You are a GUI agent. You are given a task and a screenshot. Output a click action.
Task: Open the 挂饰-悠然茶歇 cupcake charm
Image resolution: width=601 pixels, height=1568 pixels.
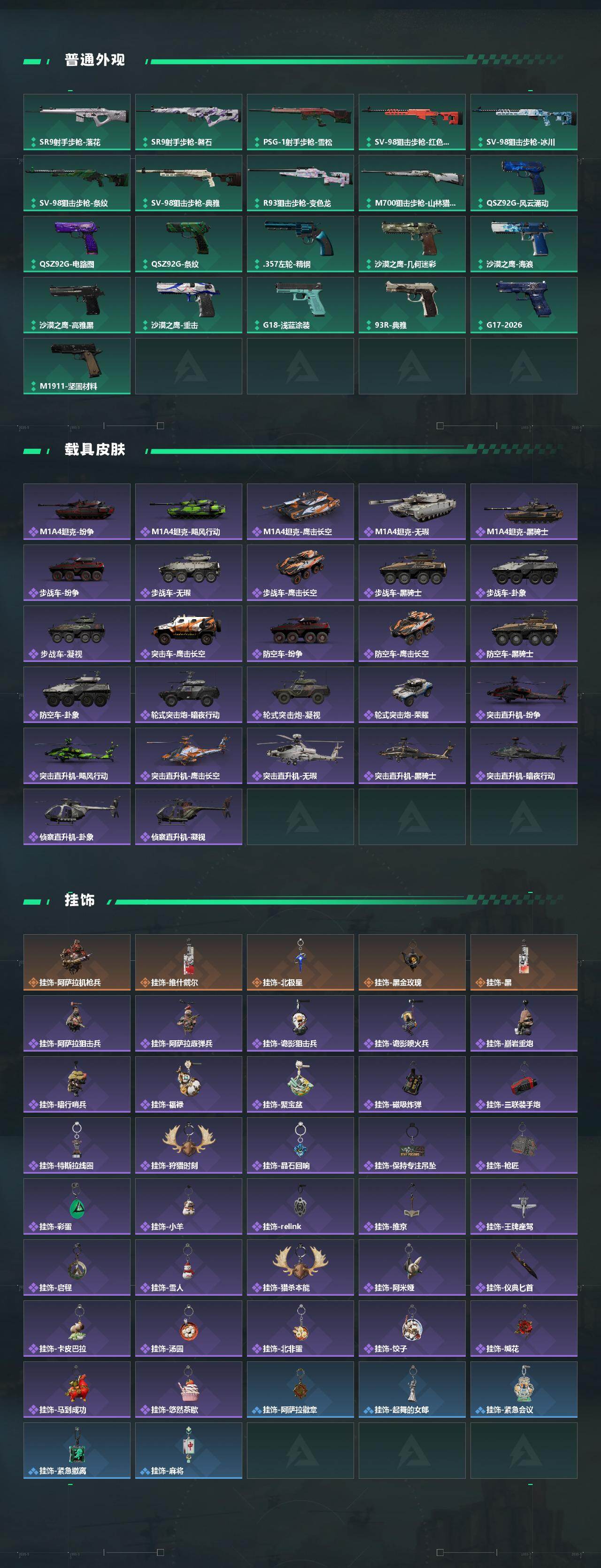(189, 1389)
